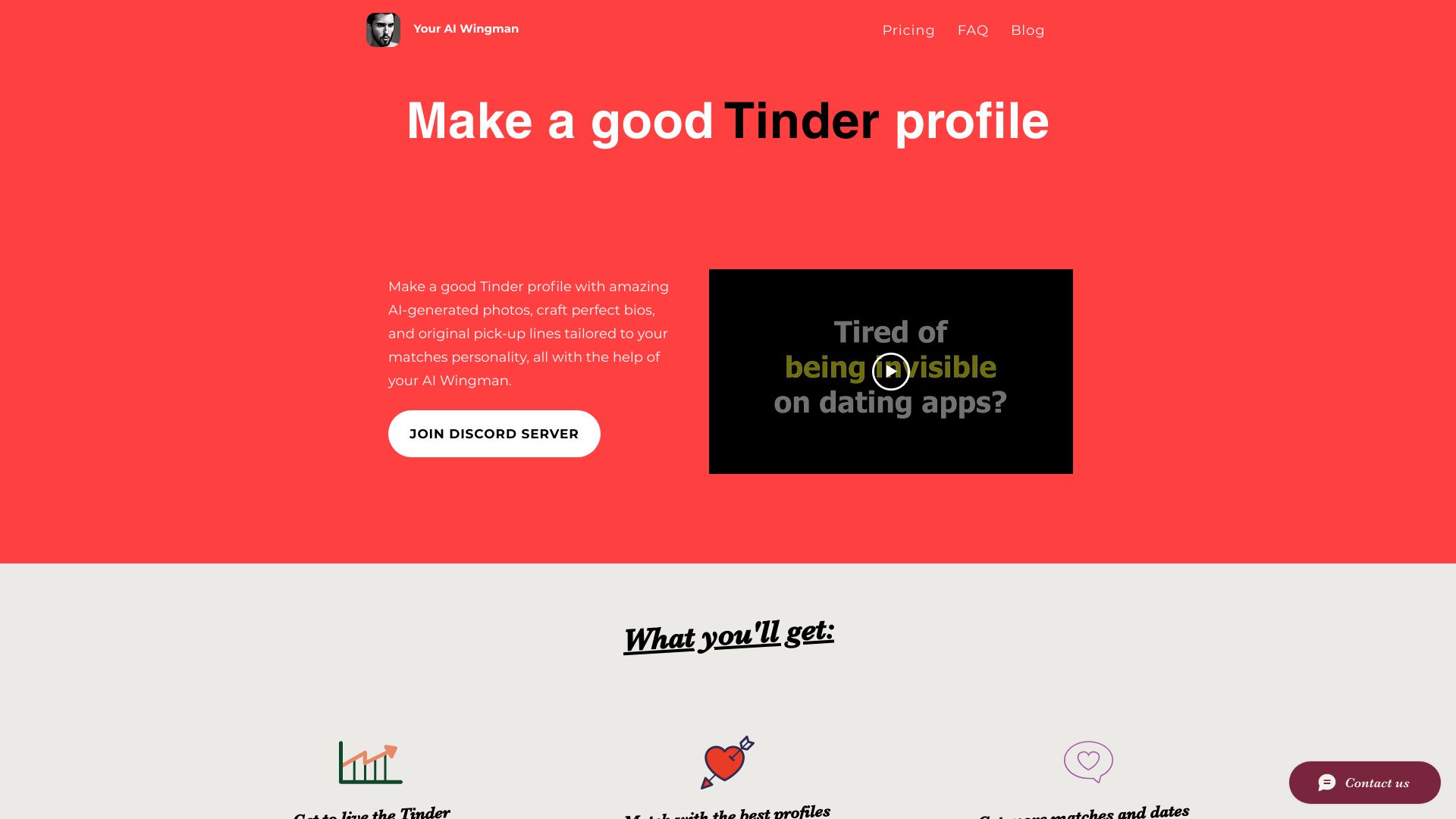Expand the FAQ section dropdown
1456x819 pixels.
click(x=973, y=30)
